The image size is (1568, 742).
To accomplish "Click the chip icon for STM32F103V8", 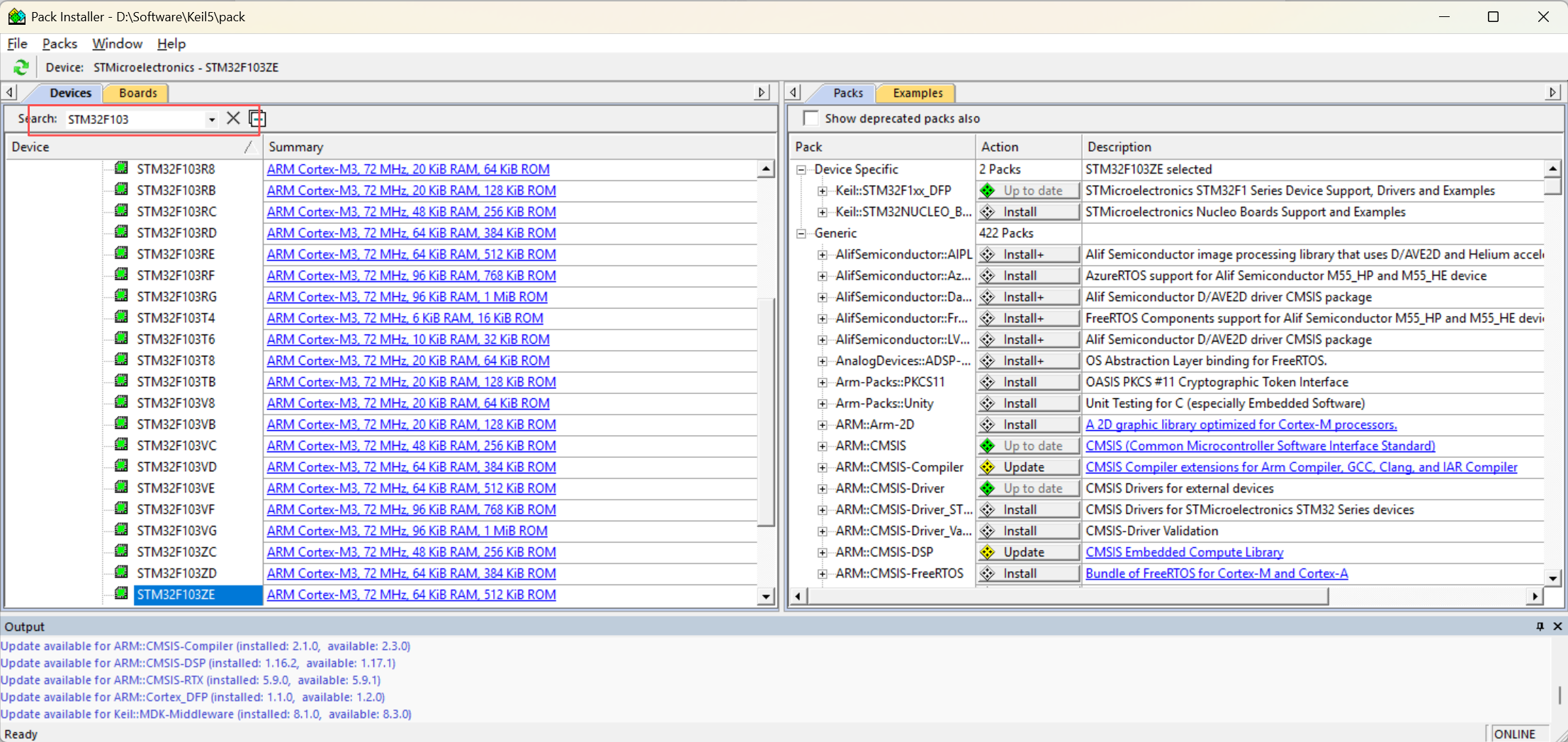I will click(x=122, y=402).
